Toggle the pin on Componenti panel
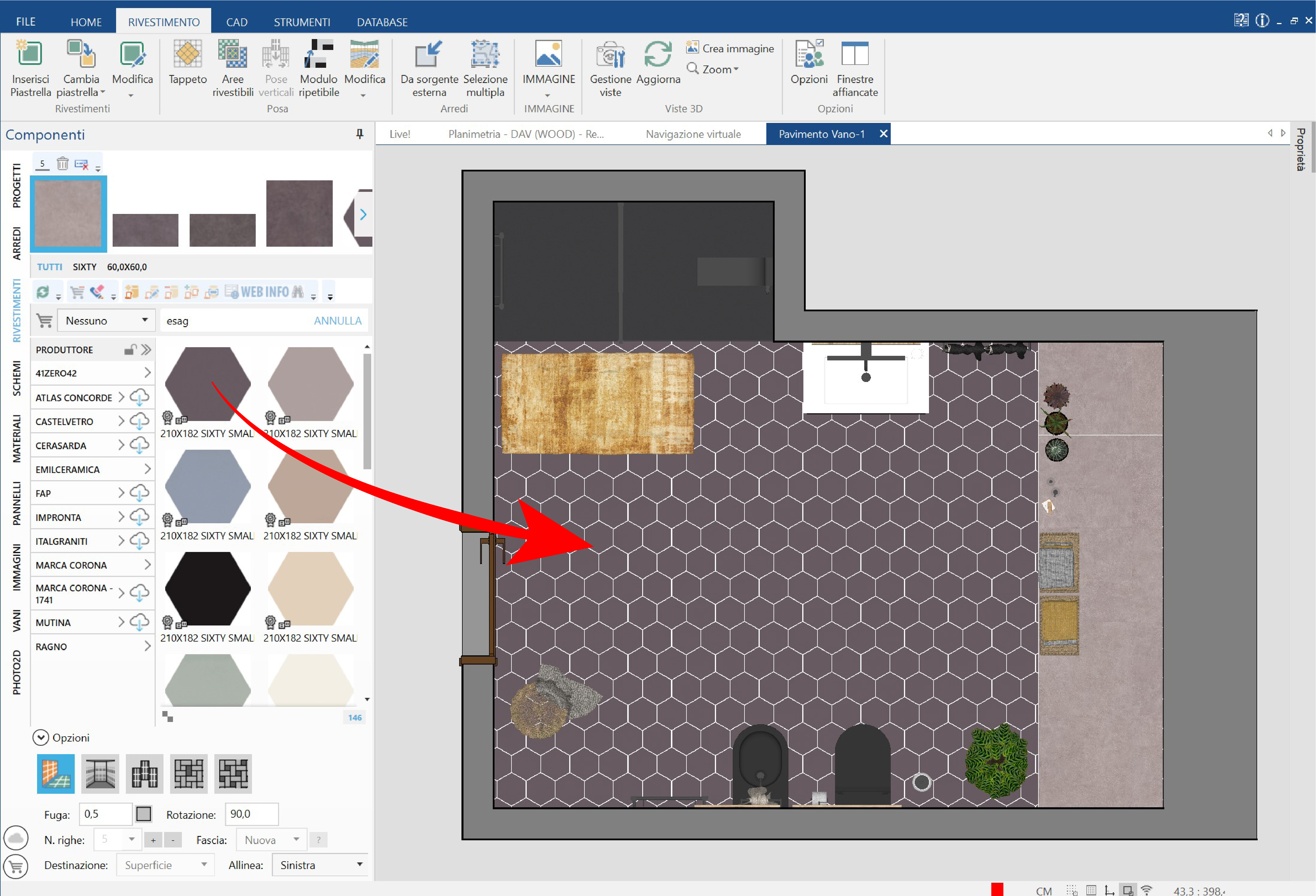Image resolution: width=1316 pixels, height=896 pixels. click(359, 134)
